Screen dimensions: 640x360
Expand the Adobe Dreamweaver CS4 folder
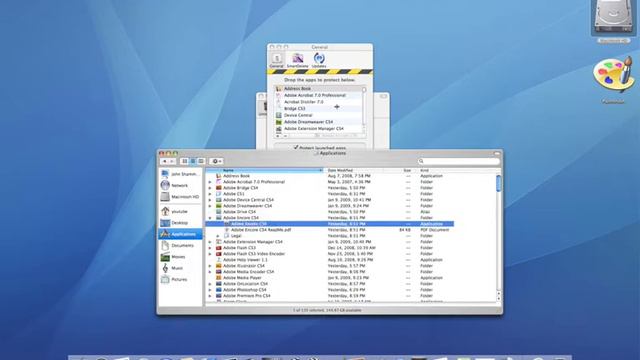tap(210, 206)
